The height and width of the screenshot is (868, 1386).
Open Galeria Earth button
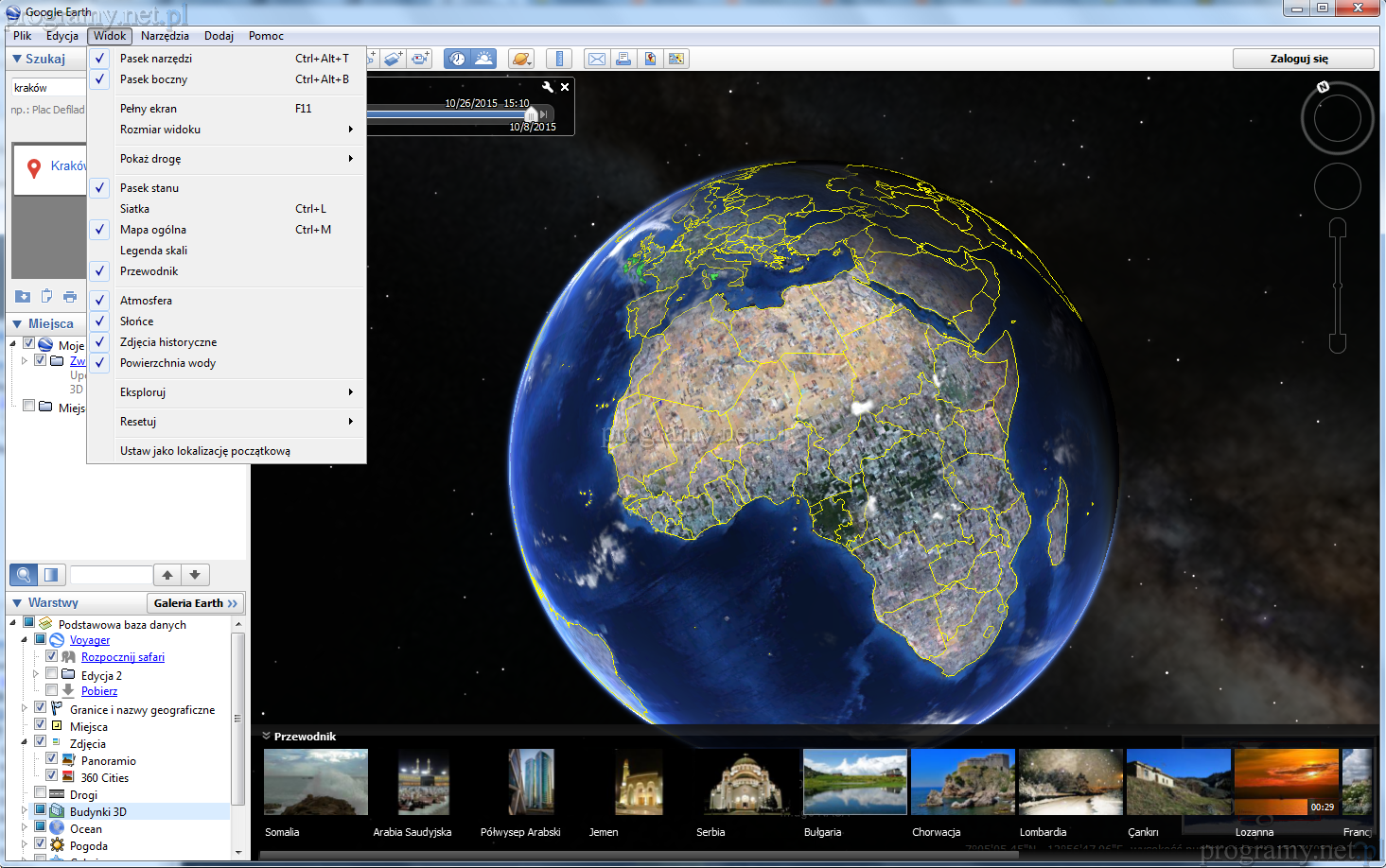click(x=196, y=603)
